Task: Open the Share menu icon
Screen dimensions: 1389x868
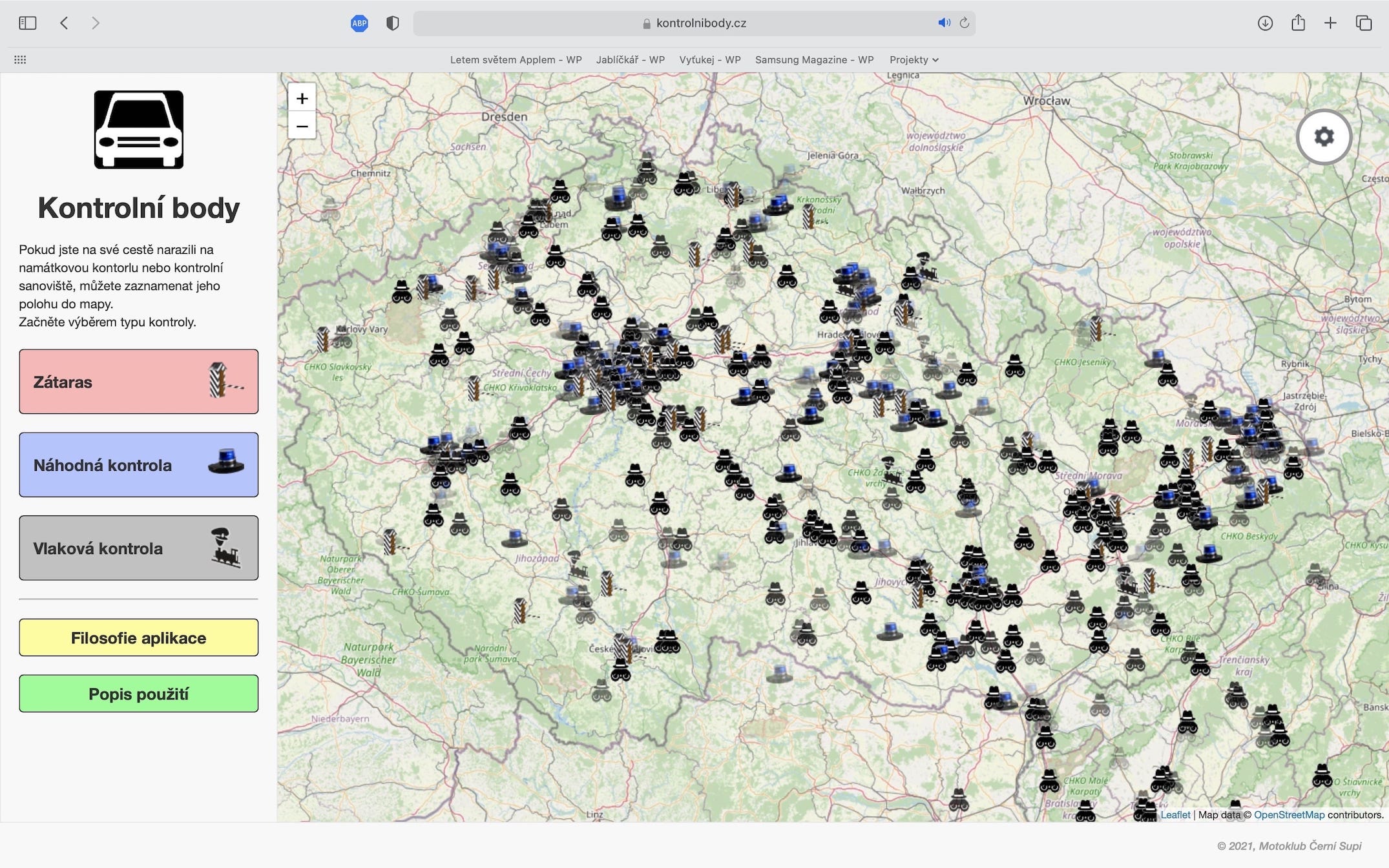Action: click(1298, 23)
